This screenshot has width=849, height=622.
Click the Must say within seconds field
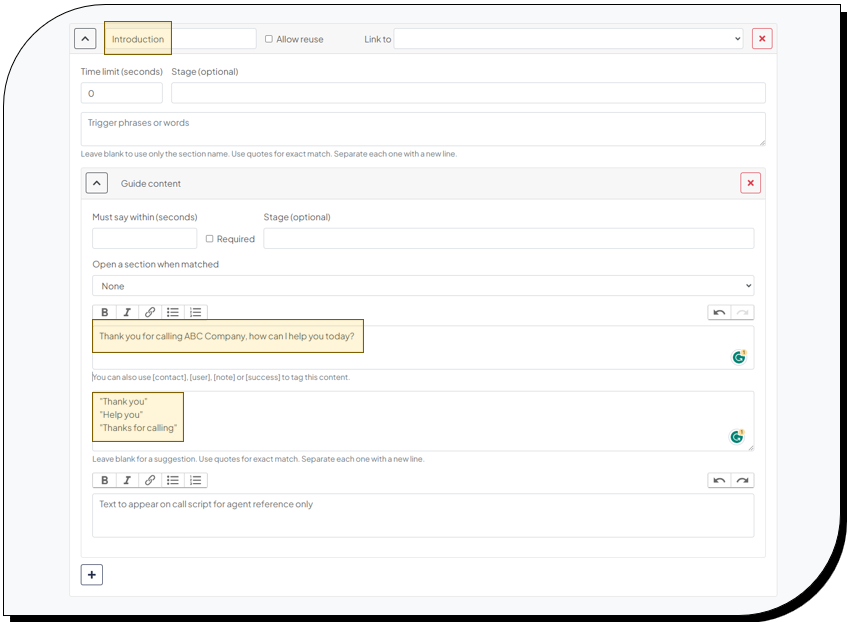[145, 239]
